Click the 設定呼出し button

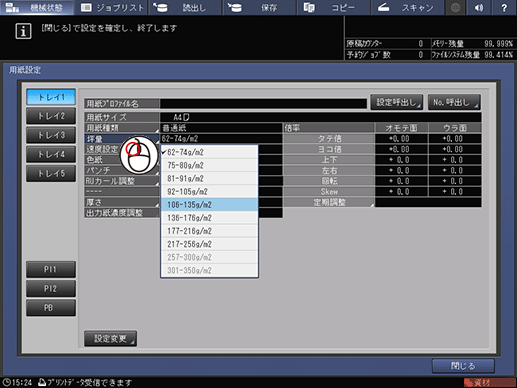[x=397, y=102]
